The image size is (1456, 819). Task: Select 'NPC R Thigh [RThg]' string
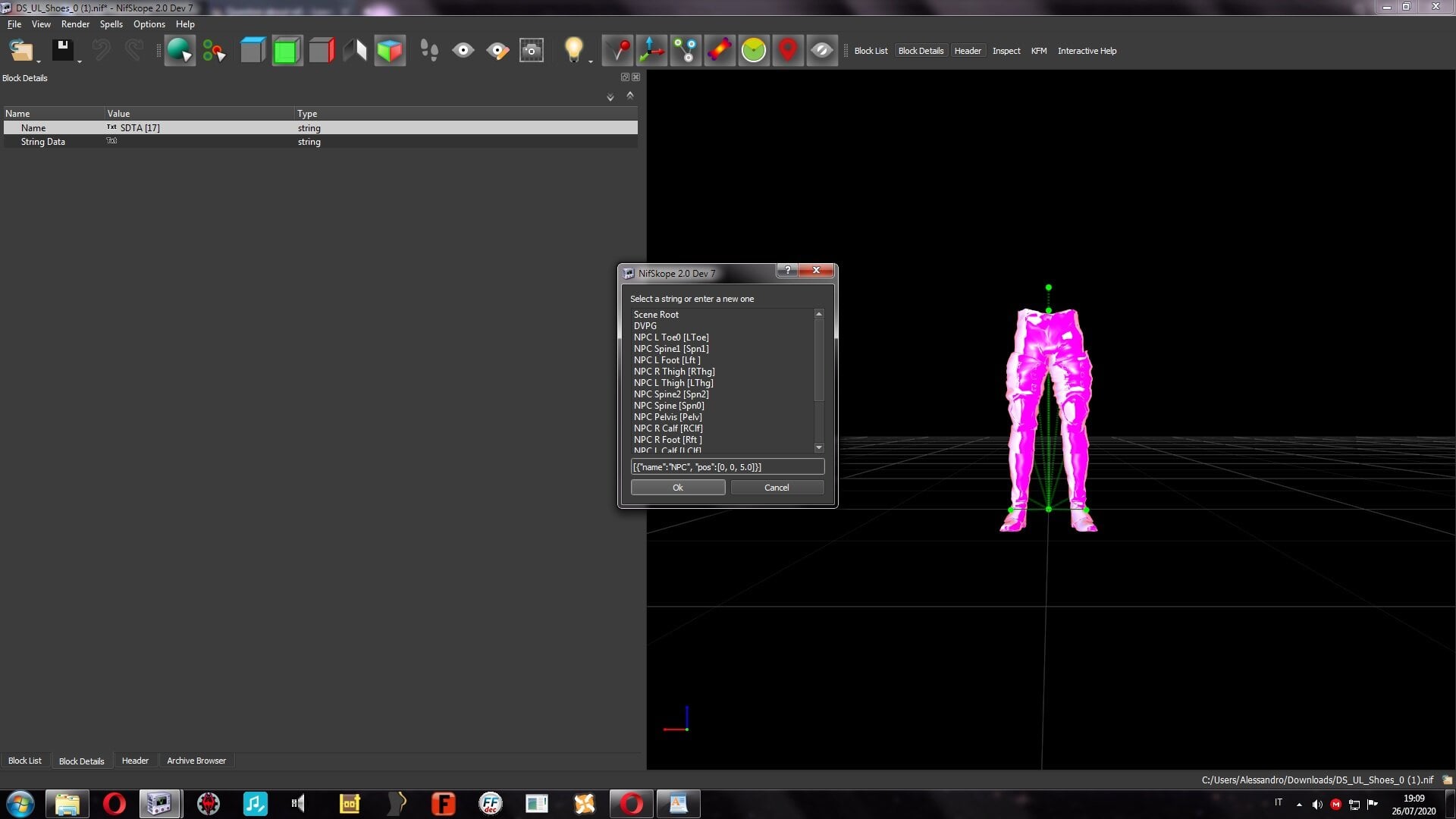[674, 372]
